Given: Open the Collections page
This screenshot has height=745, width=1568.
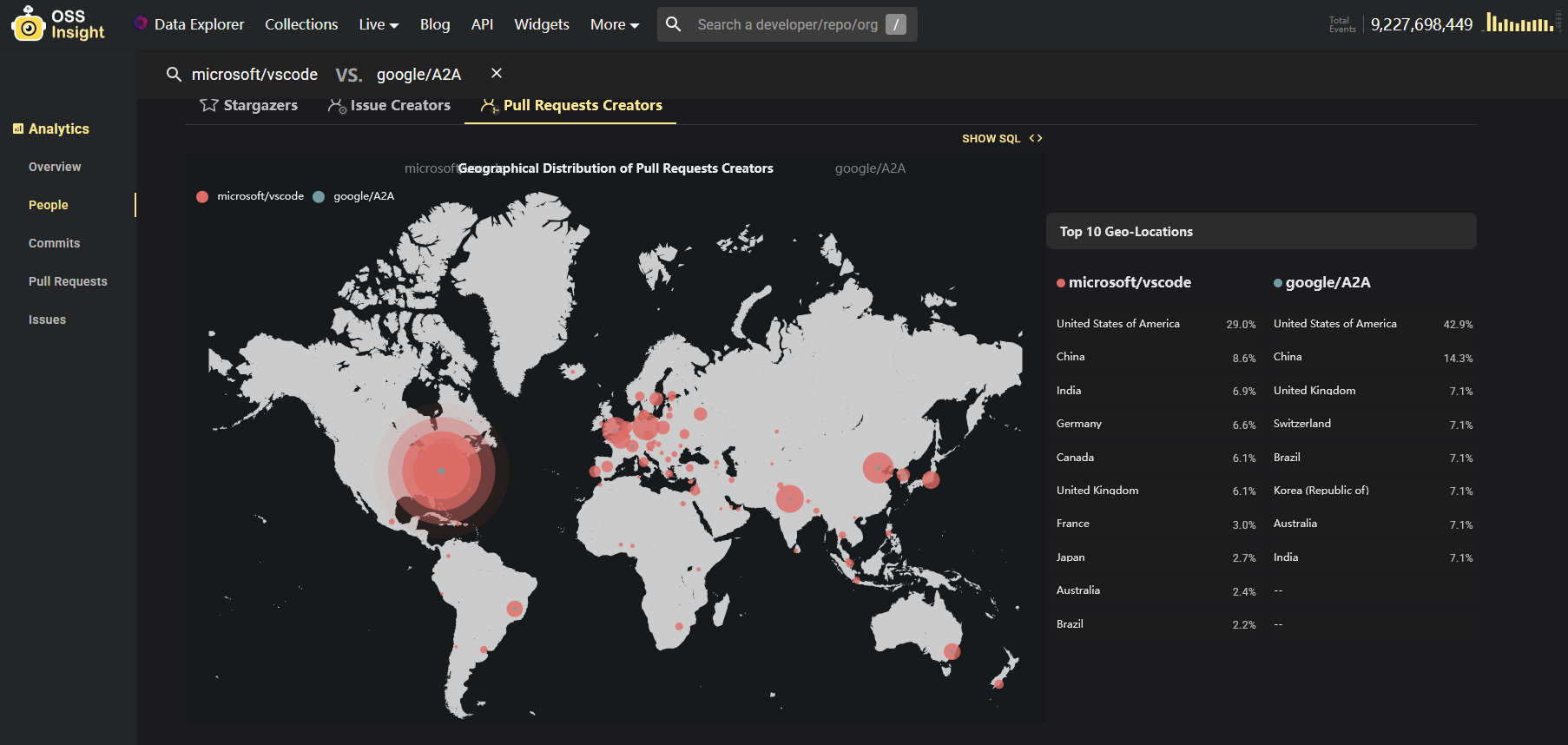Looking at the screenshot, I should 301,24.
